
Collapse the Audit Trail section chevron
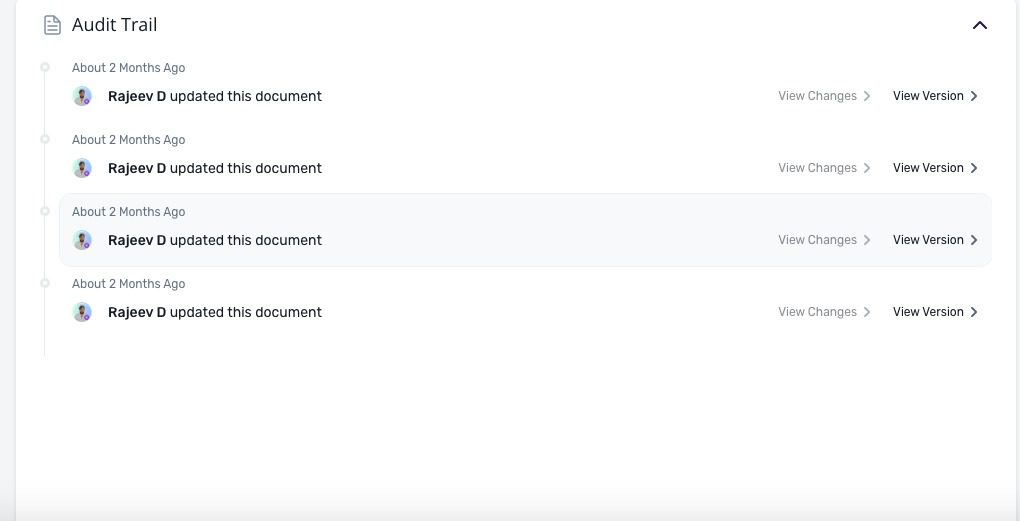[980, 25]
